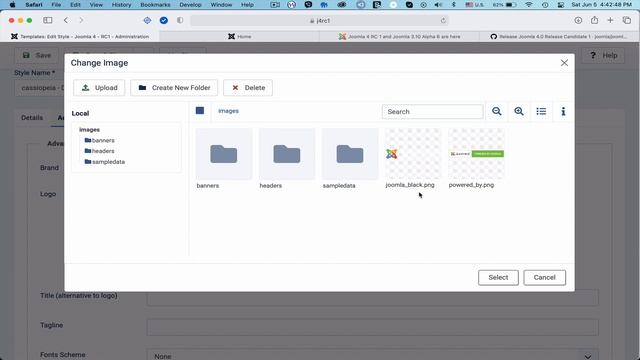Open the View menu
This screenshot has height=360, width=640.
point(96,4)
